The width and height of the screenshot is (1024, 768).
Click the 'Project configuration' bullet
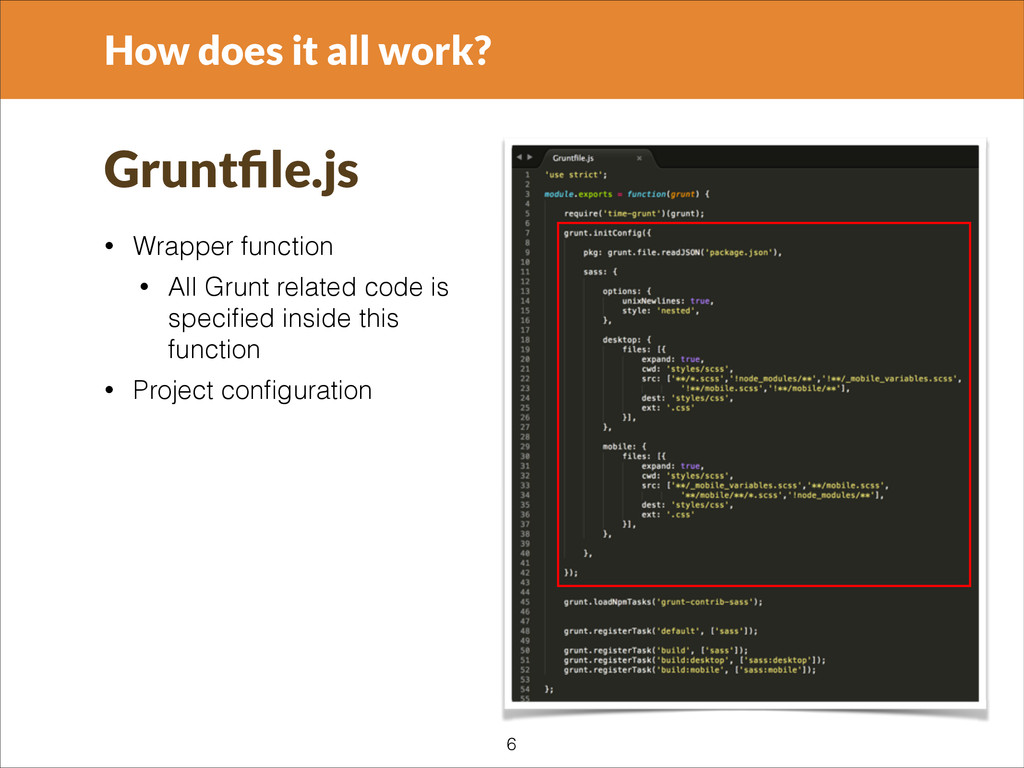click(252, 391)
